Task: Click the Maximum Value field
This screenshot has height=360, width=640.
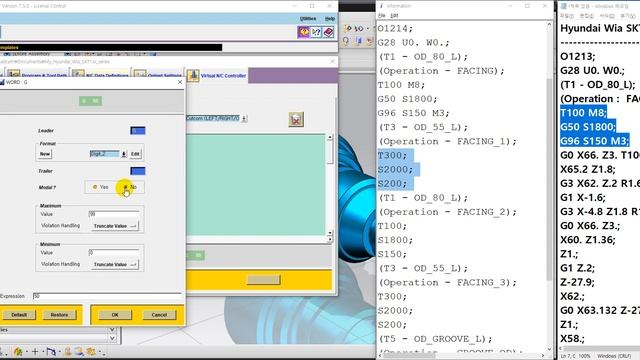Action: (114, 214)
